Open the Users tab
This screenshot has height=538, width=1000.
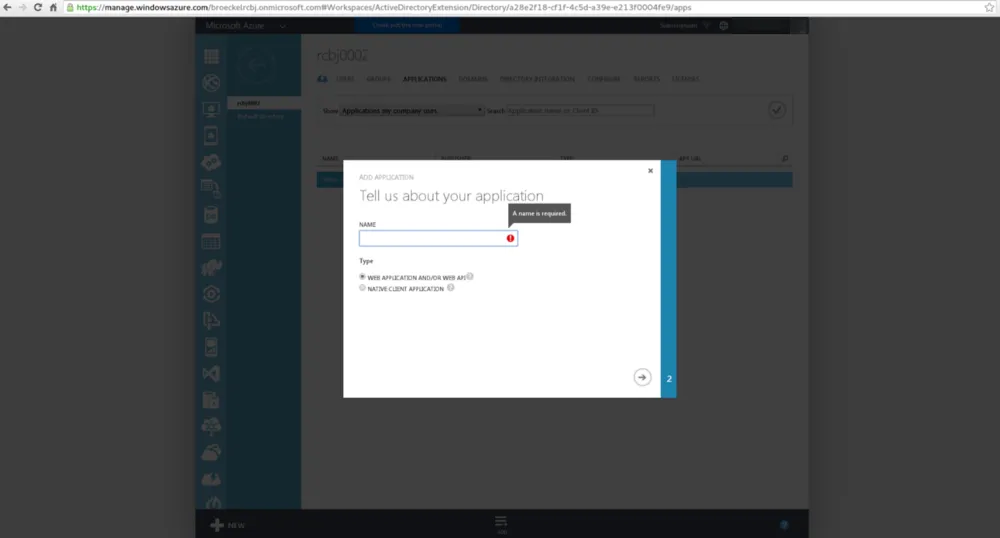tap(345, 79)
